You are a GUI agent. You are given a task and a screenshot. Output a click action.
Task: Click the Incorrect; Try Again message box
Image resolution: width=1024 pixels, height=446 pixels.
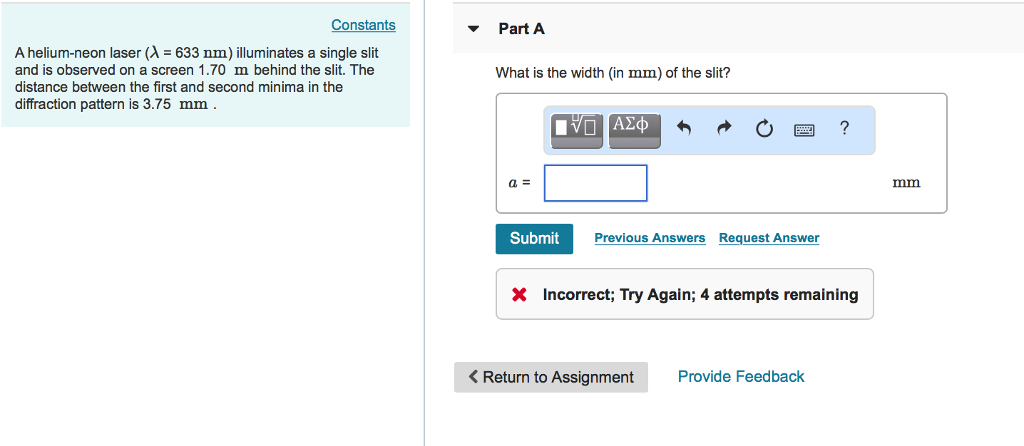684,294
